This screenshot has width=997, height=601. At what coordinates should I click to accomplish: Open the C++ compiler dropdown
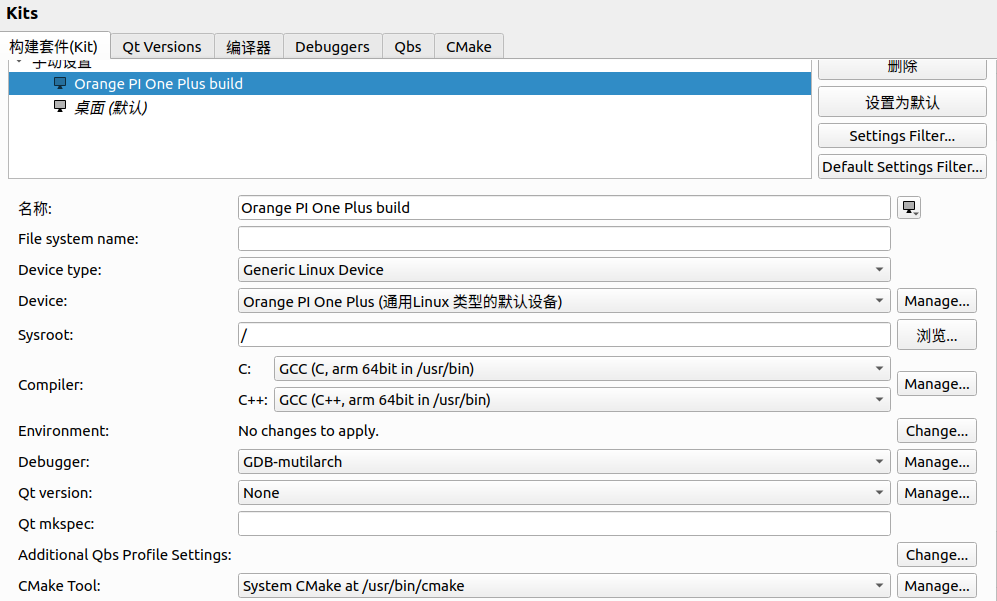coord(582,400)
